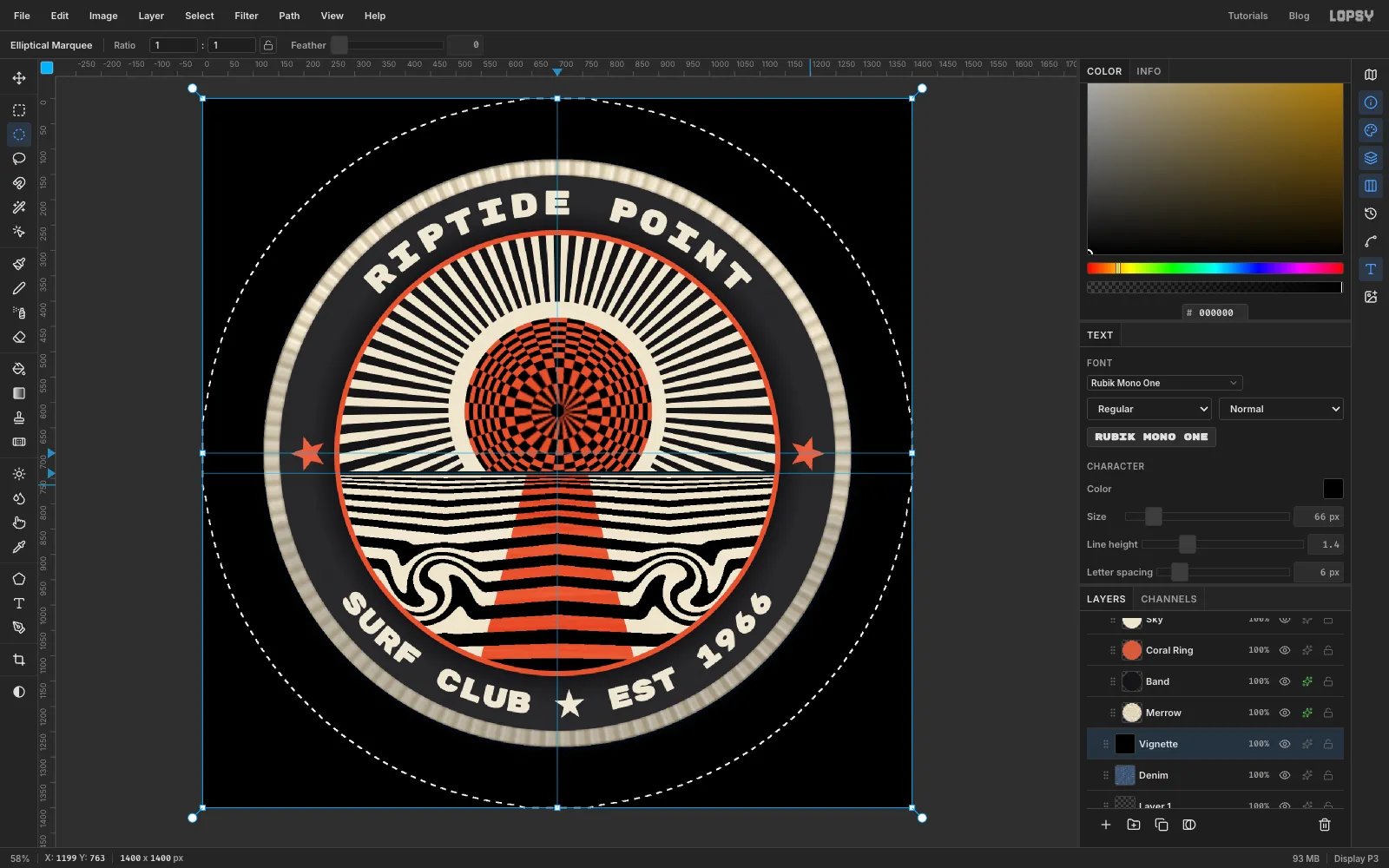Open the Layer menu
Image resolution: width=1389 pixels, height=868 pixels.
tap(151, 16)
